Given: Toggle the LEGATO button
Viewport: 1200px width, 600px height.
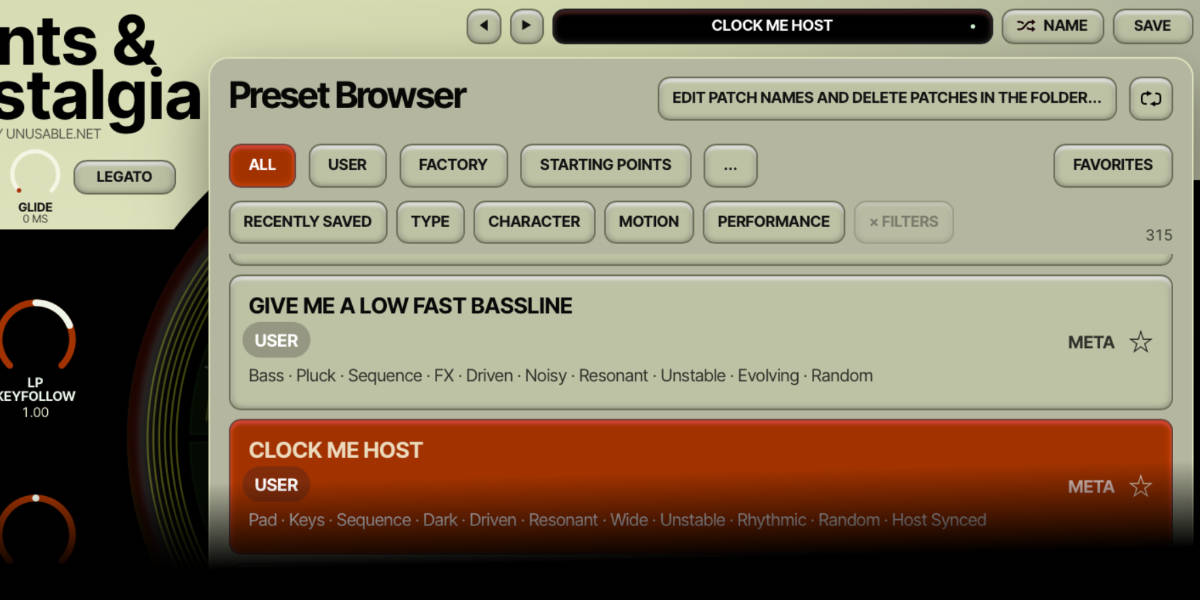Looking at the screenshot, I should tap(124, 177).
